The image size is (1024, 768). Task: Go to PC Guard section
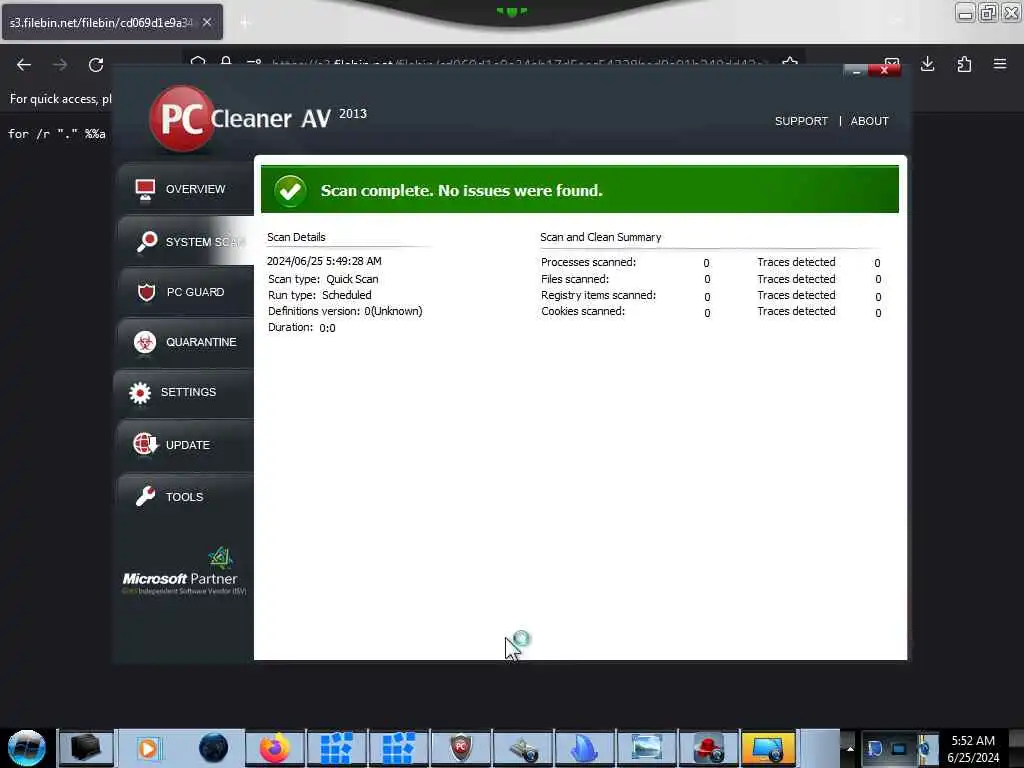[x=186, y=292]
